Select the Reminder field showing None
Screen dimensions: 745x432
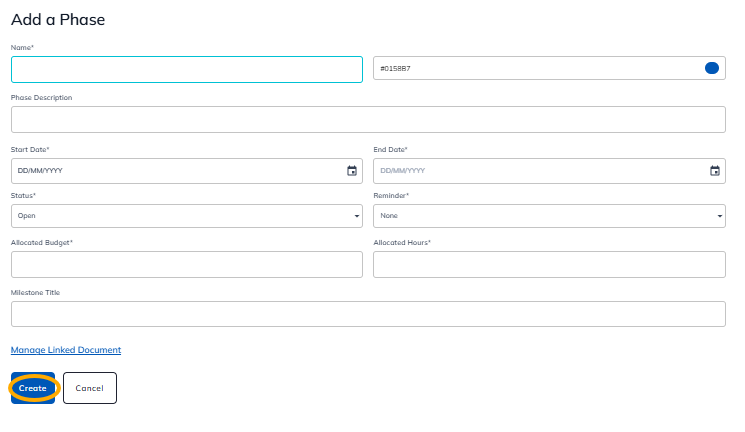click(540, 216)
